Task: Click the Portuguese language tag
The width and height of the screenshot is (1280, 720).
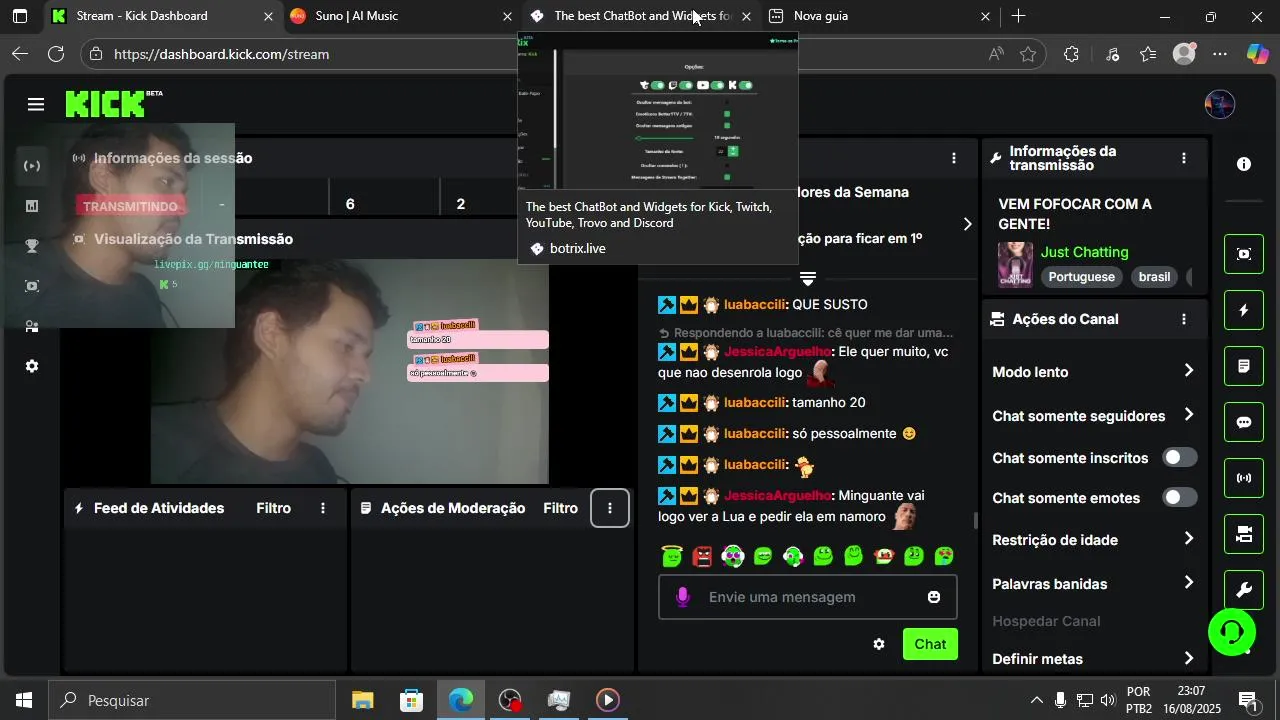Action: tap(1081, 277)
